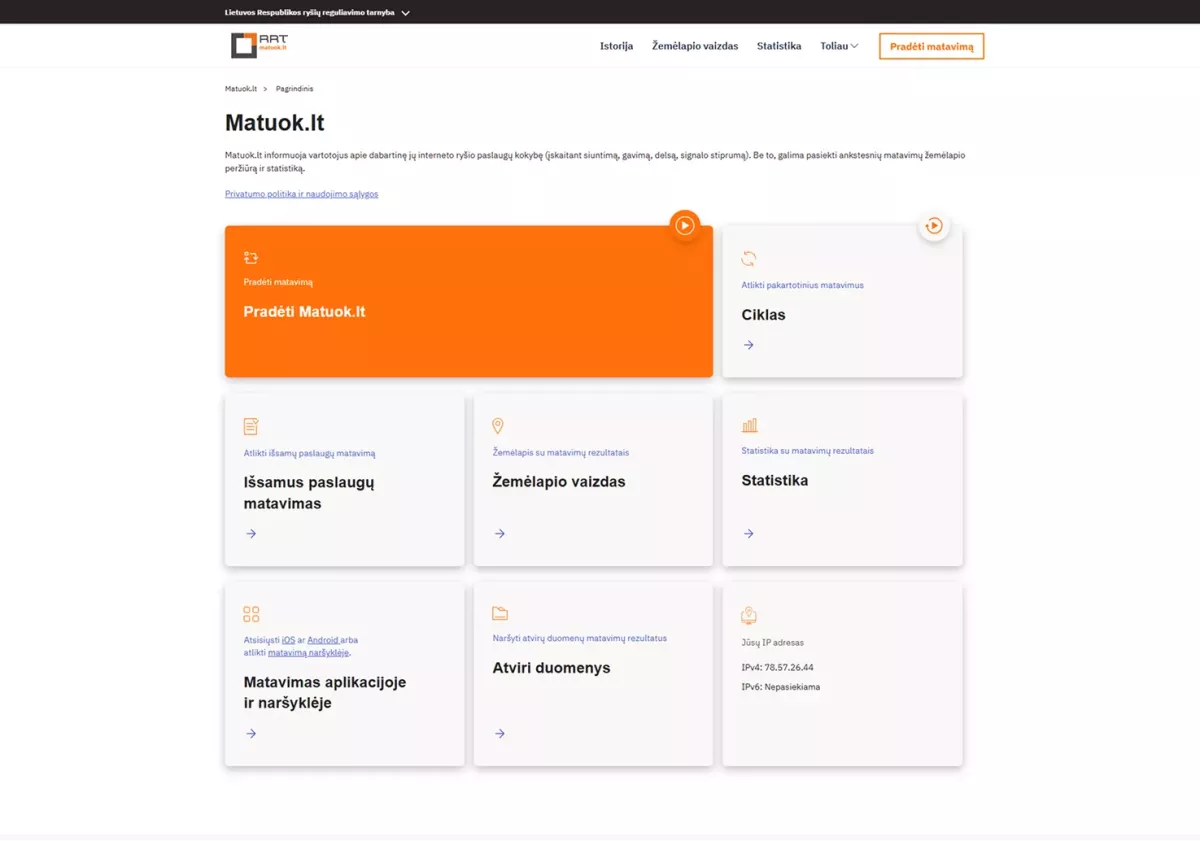
Task: Click the map pin icon on Žemėlapio vaizdas card
Action: 499,426
